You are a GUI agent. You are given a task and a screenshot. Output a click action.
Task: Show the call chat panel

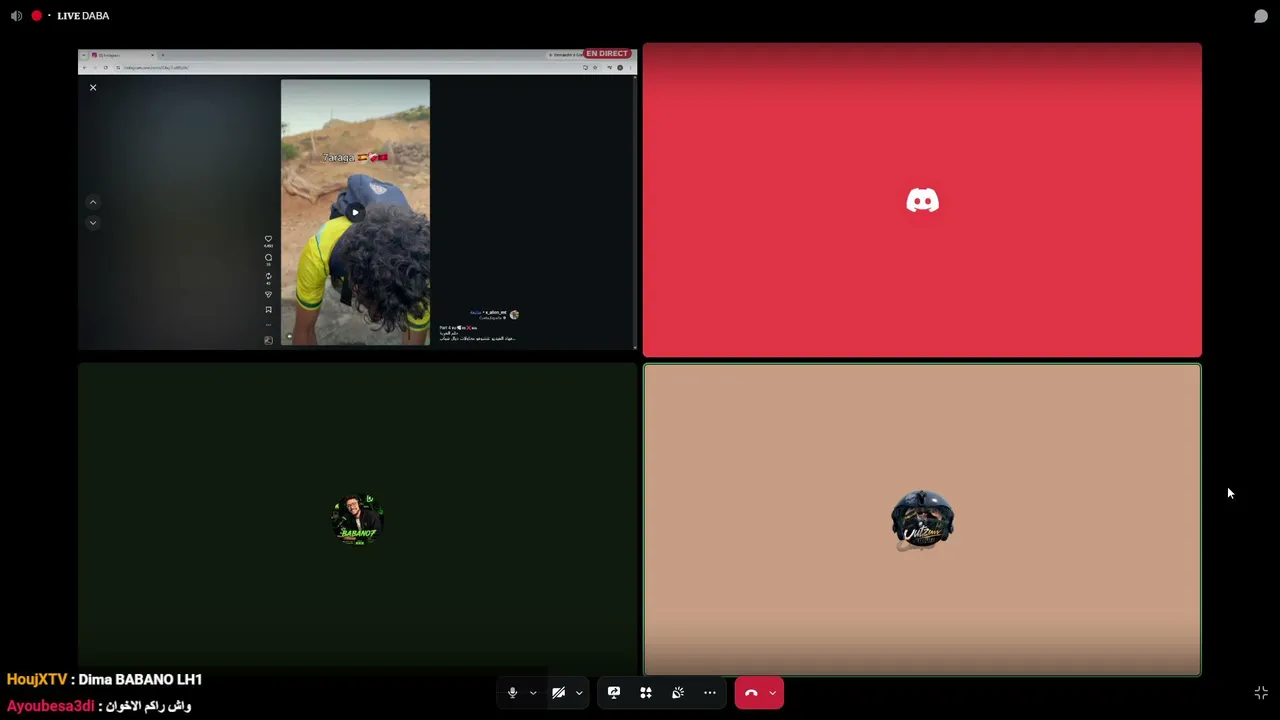coord(1261,16)
